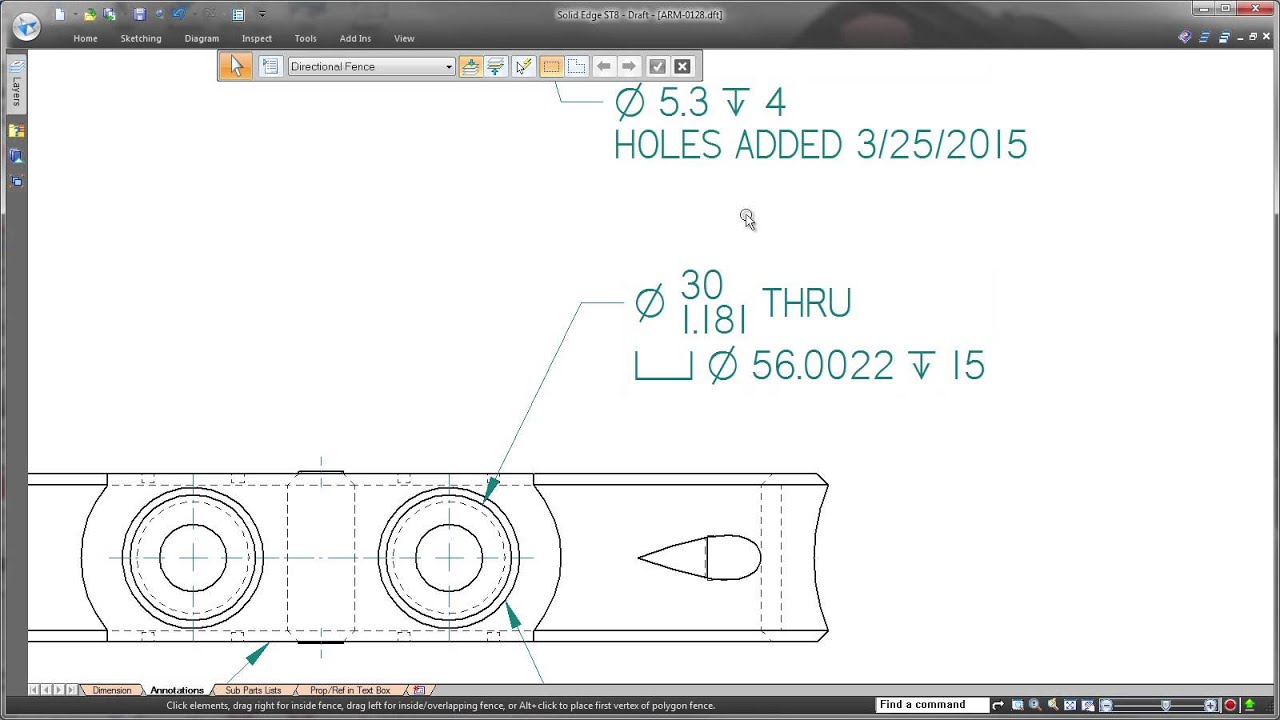Jump to first sheet tab arrow

[x=33, y=690]
